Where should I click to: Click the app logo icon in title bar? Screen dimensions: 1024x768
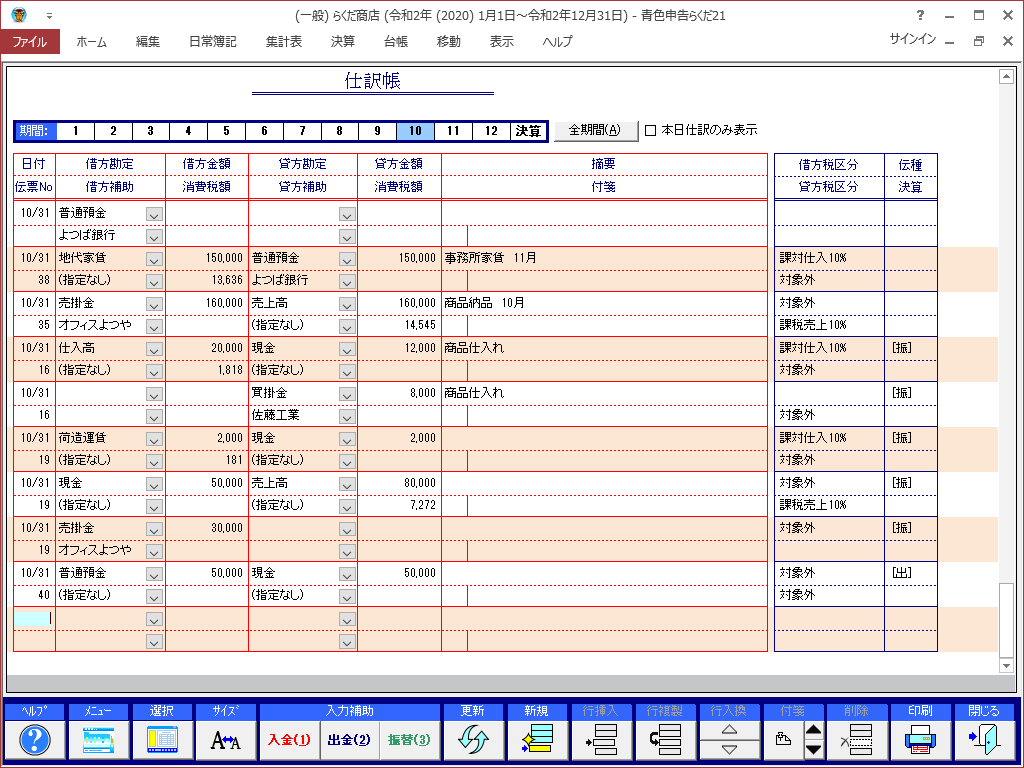click(x=18, y=14)
